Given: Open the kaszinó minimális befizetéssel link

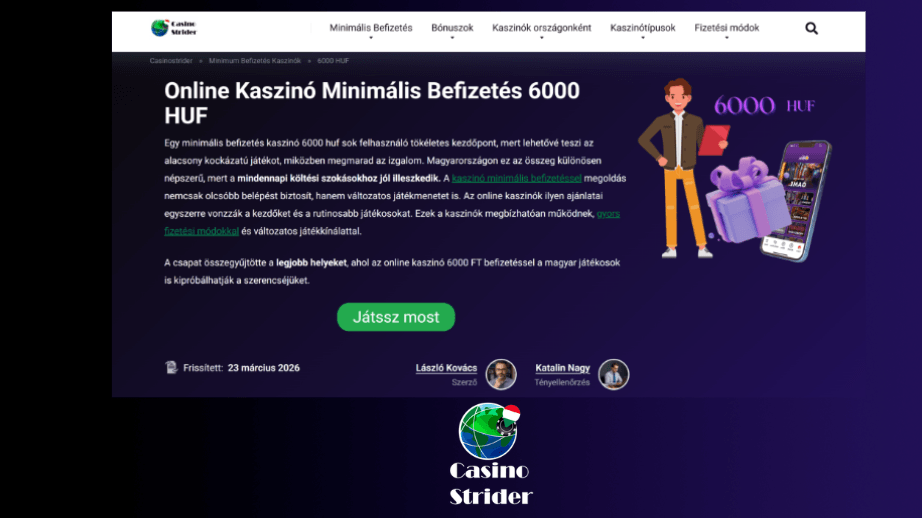Looking at the screenshot, I should (516, 178).
